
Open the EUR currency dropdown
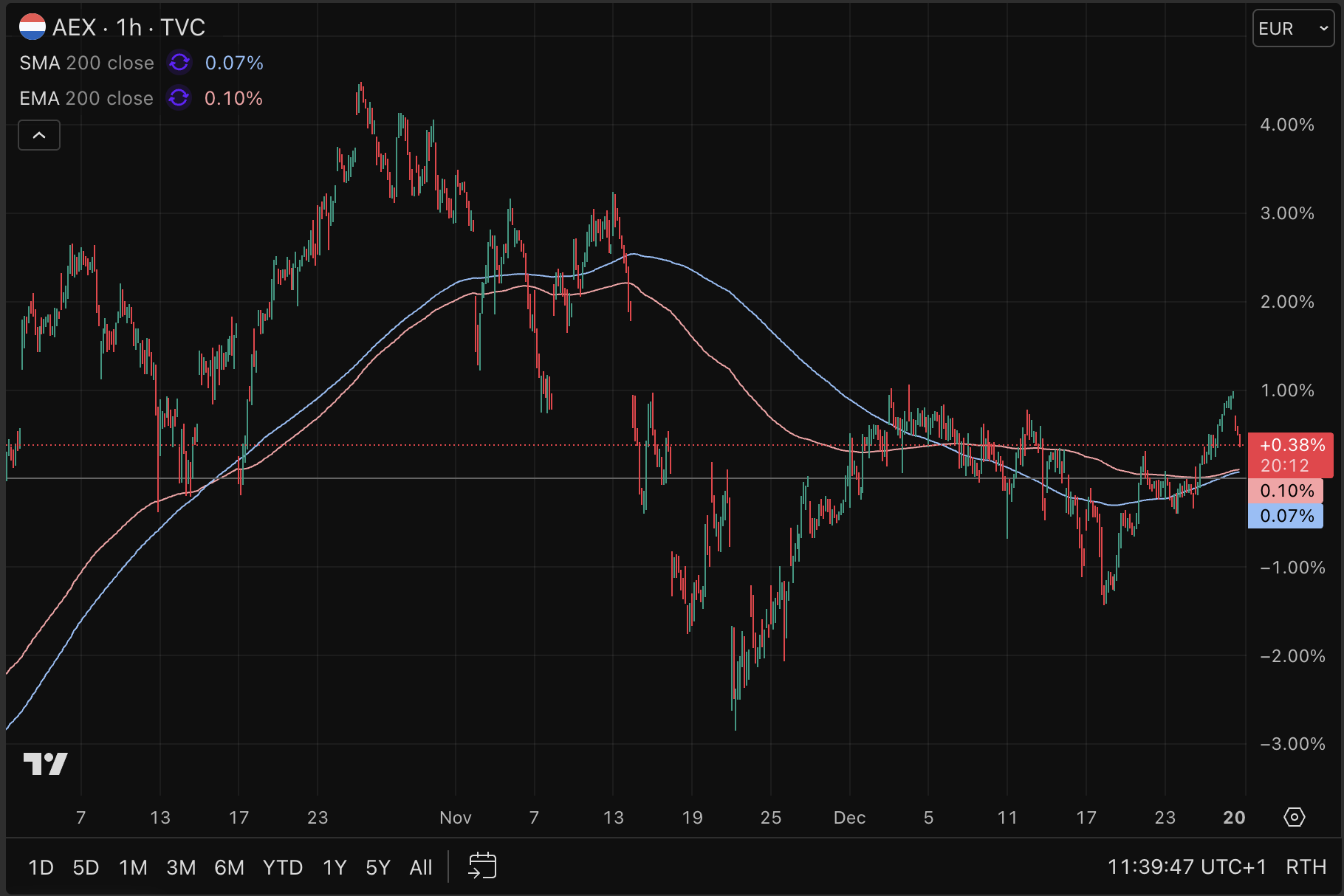(x=1292, y=29)
